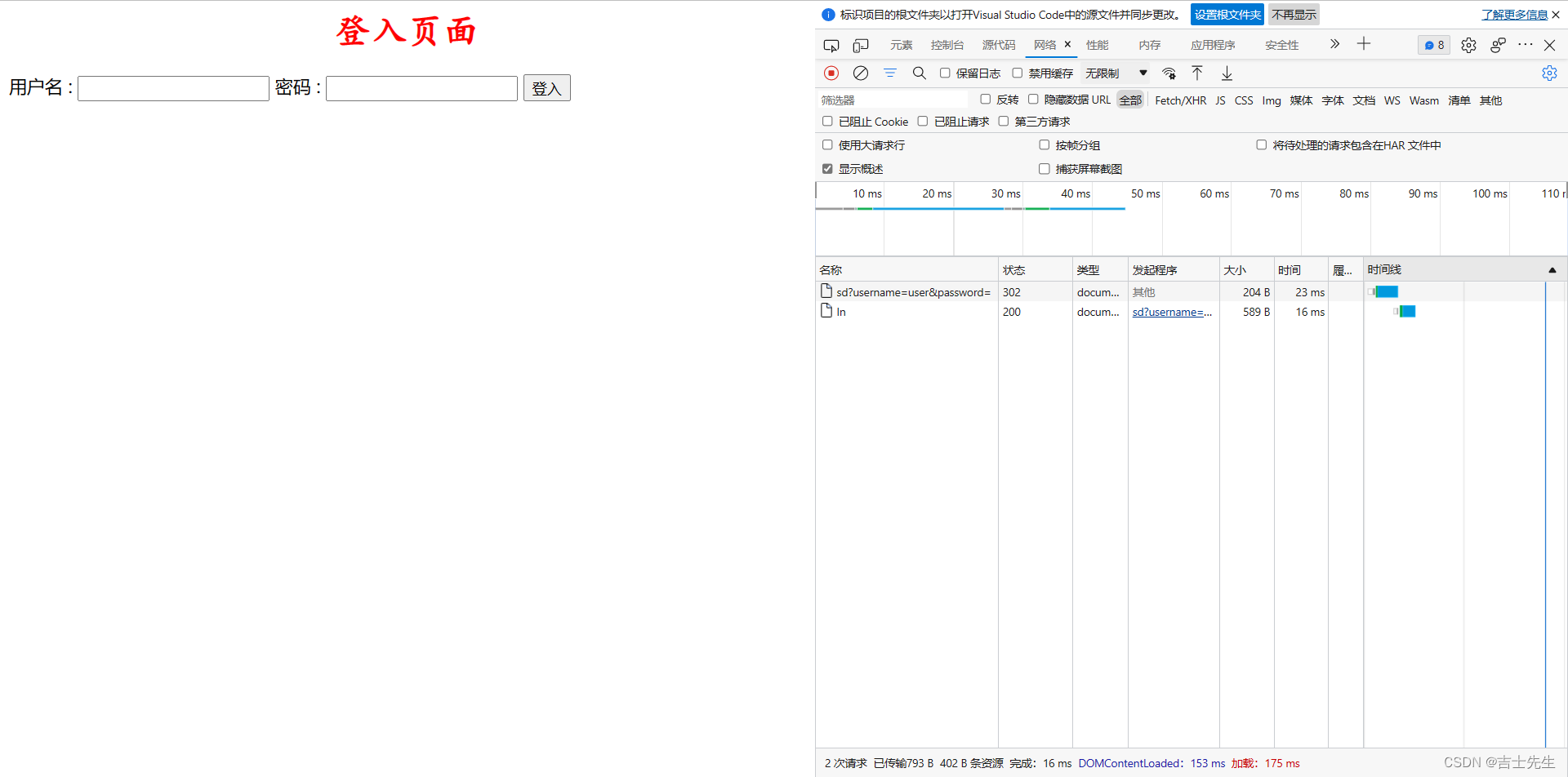Filter requests by WS type
Viewport: 1568px width, 777px height.
pos(1392,100)
